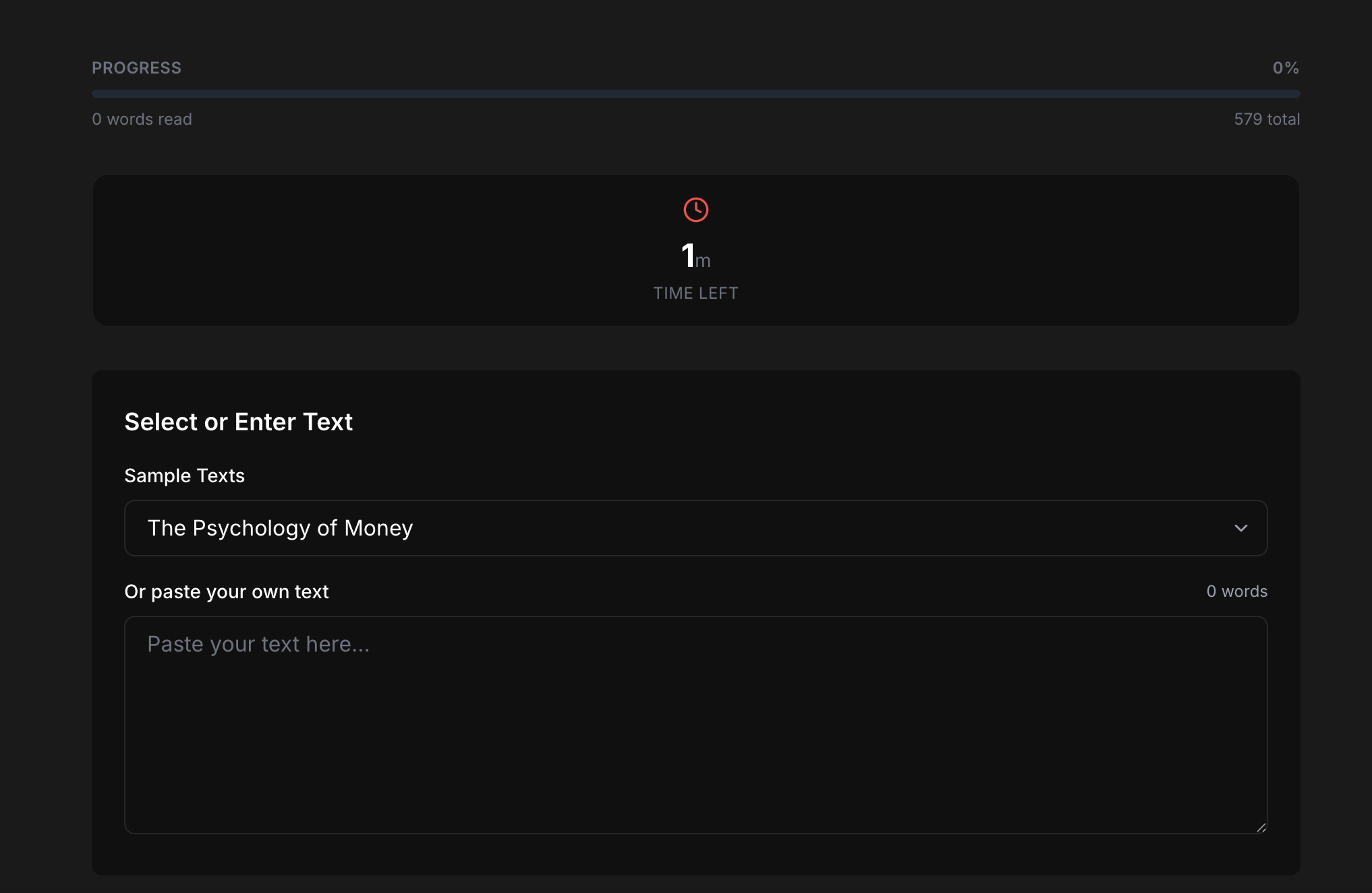The image size is (1372, 893).
Task: Click the red clock timer icon
Action: (x=695, y=210)
